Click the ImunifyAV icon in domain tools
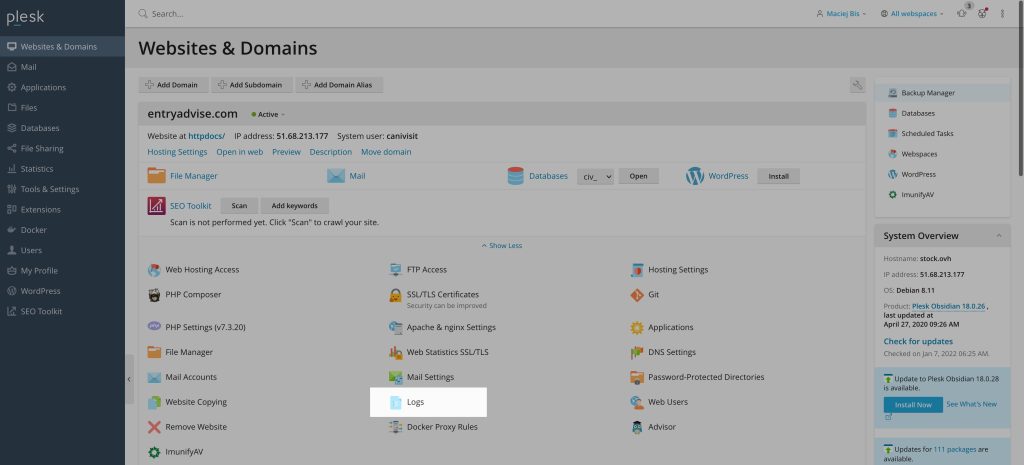The image size is (1024, 465). pyautogui.click(x=154, y=452)
